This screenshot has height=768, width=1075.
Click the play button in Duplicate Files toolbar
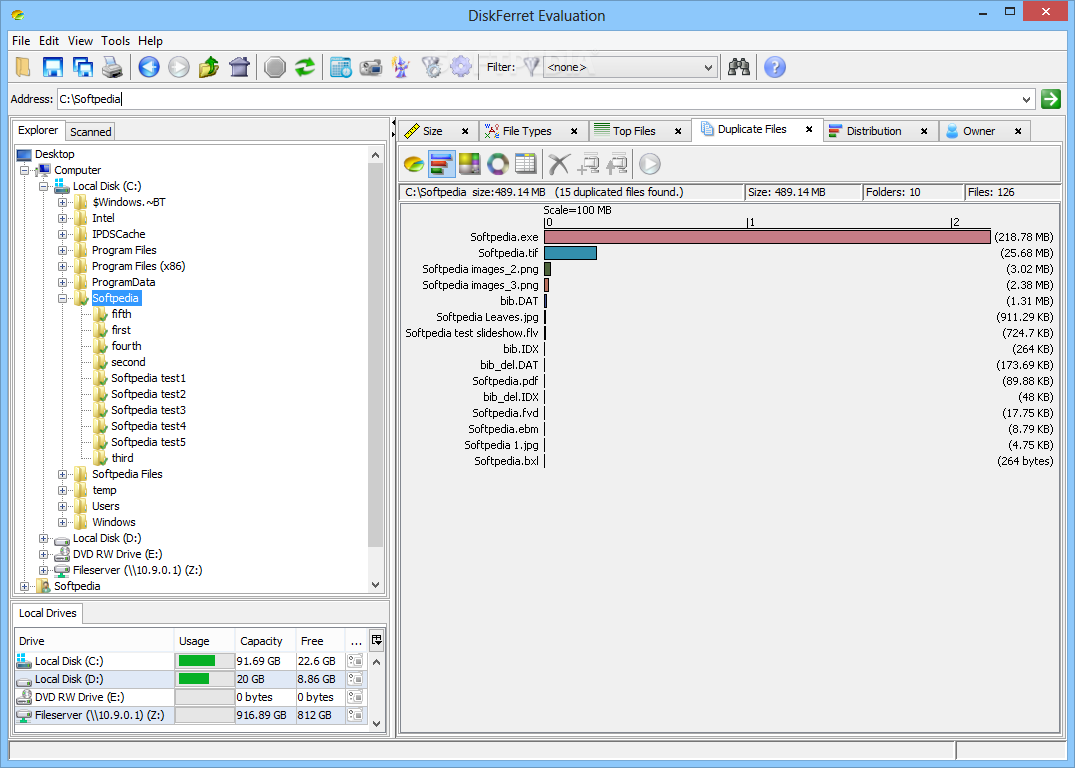click(x=650, y=164)
